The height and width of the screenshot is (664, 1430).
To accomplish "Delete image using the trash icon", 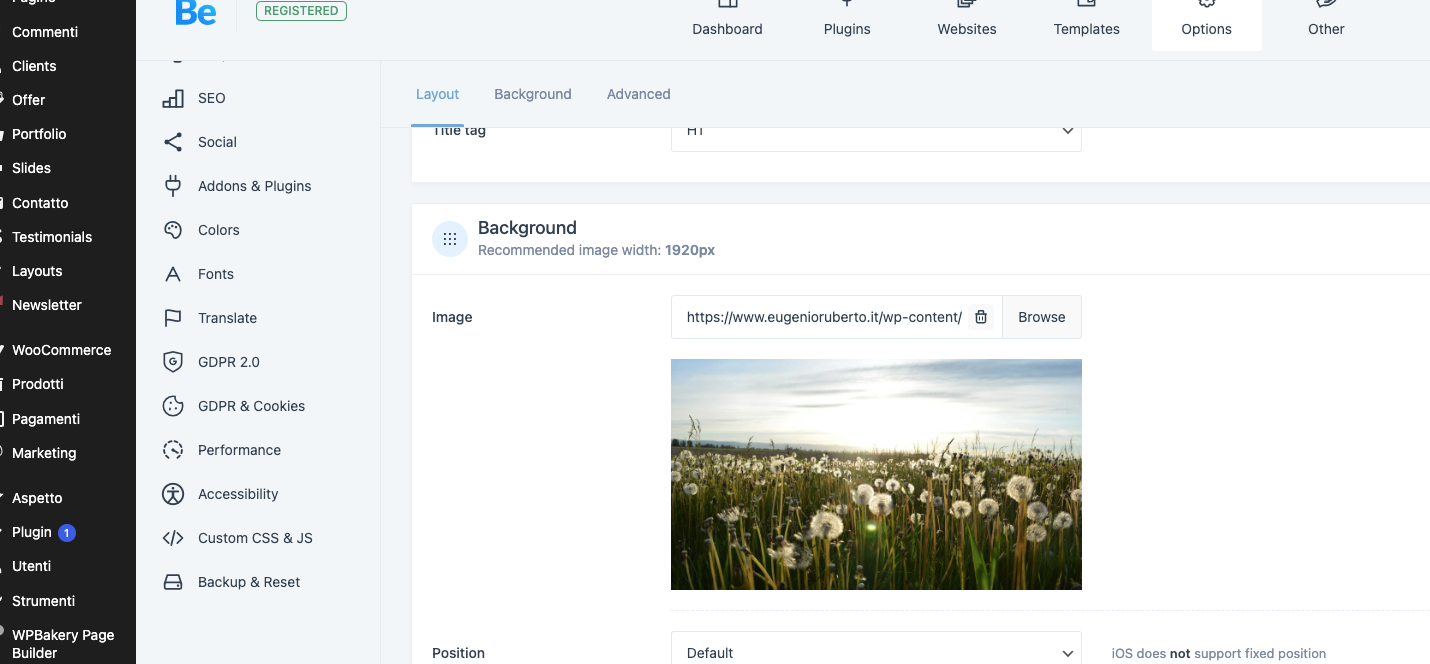I will click(981, 317).
